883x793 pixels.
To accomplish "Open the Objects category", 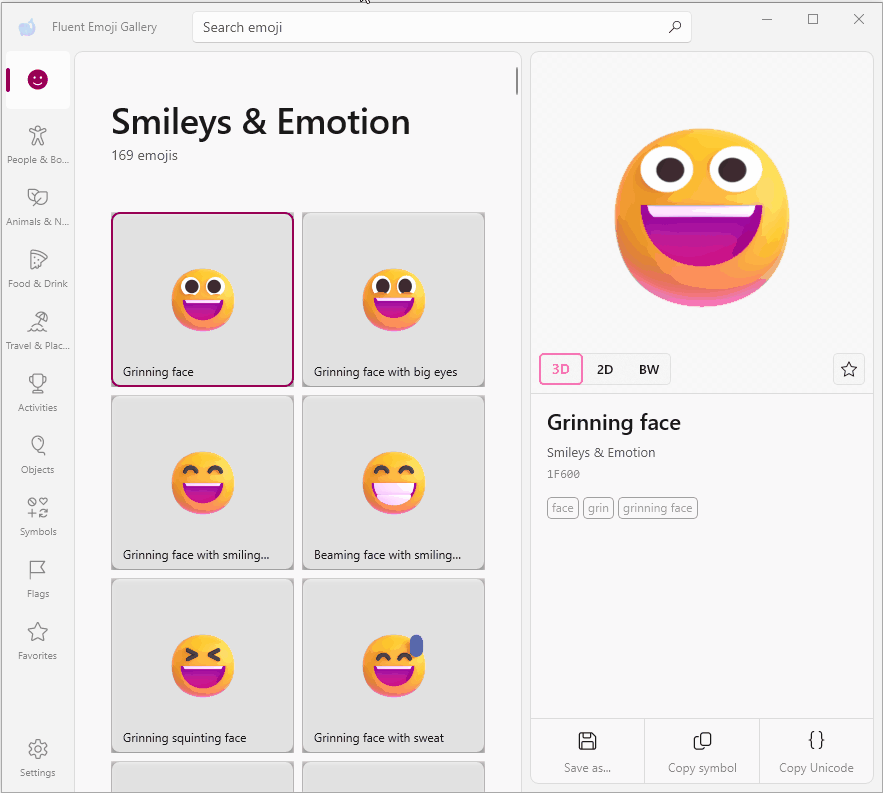I will tap(38, 453).
